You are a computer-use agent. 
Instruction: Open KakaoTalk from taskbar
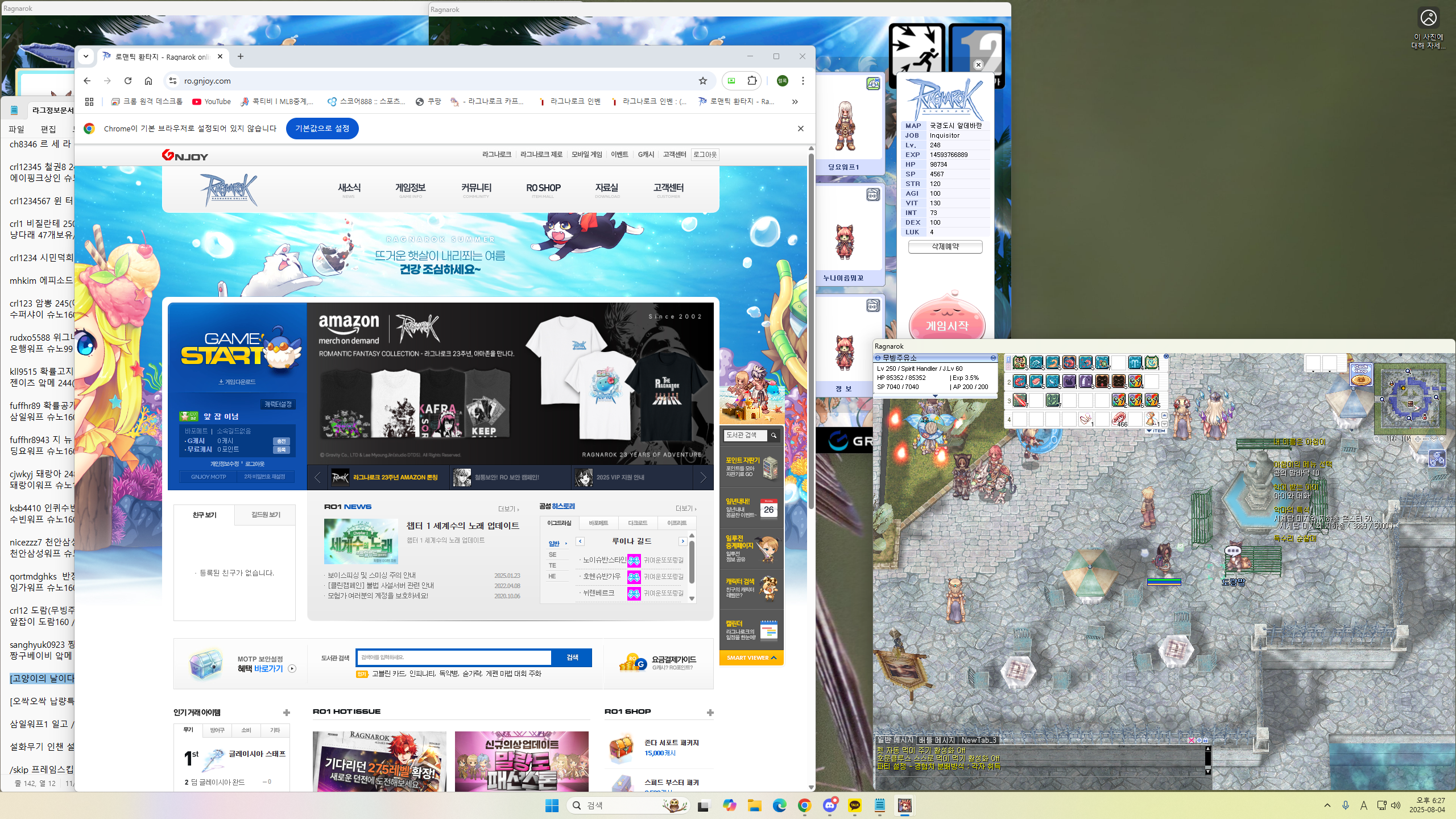click(855, 805)
